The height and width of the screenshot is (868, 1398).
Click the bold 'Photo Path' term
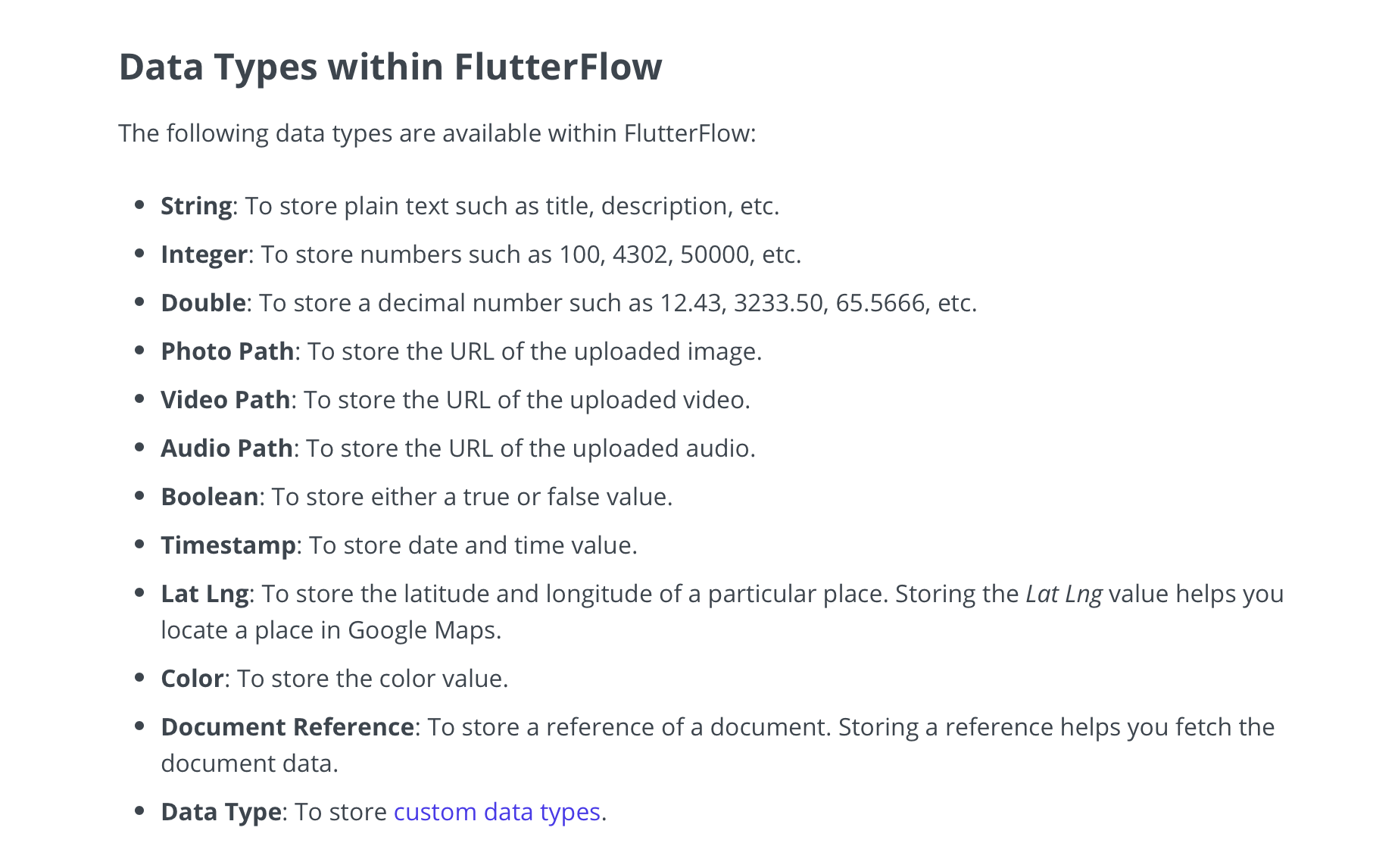point(227,351)
